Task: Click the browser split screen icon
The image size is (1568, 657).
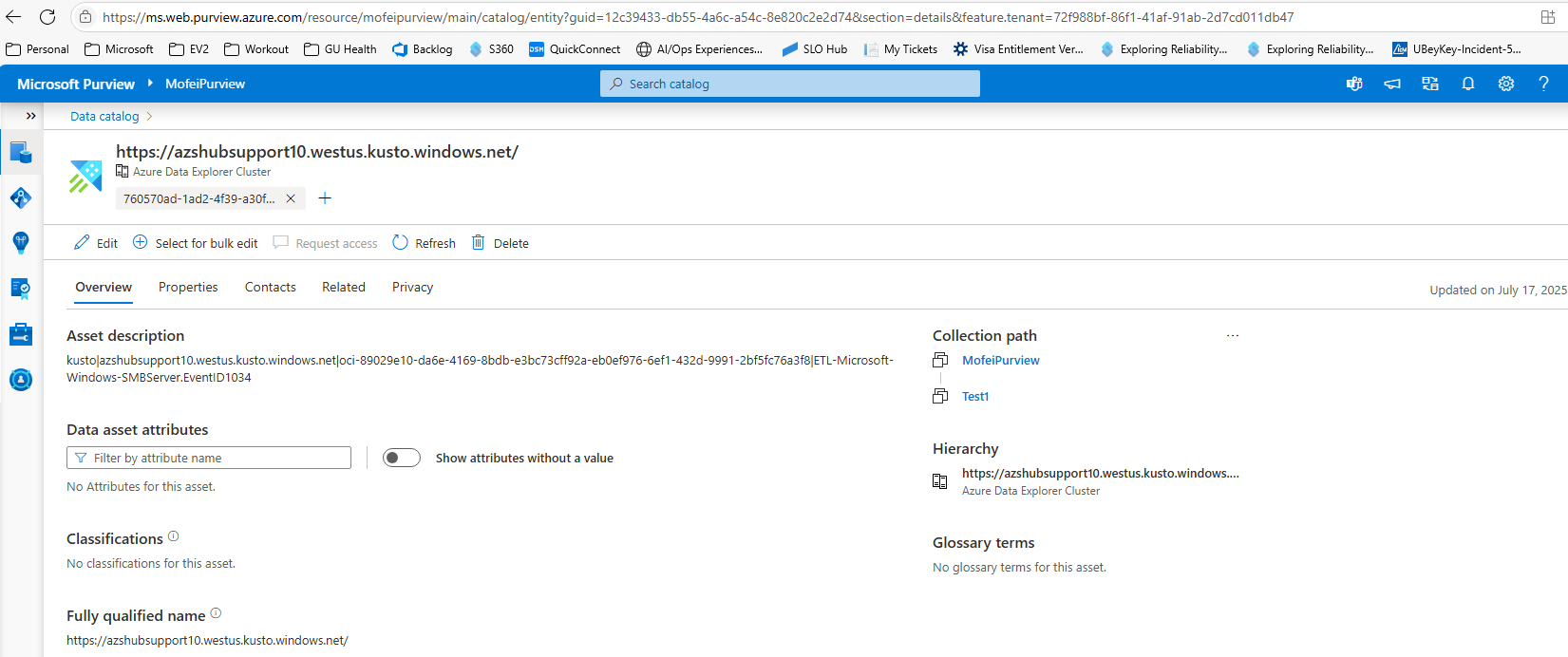Action: pyautogui.click(x=1548, y=17)
